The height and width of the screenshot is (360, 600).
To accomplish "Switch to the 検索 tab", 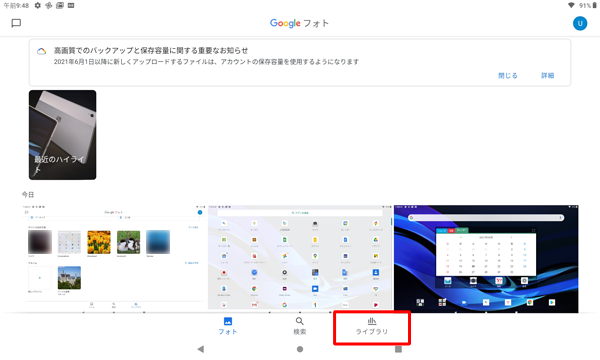I will 300,326.
